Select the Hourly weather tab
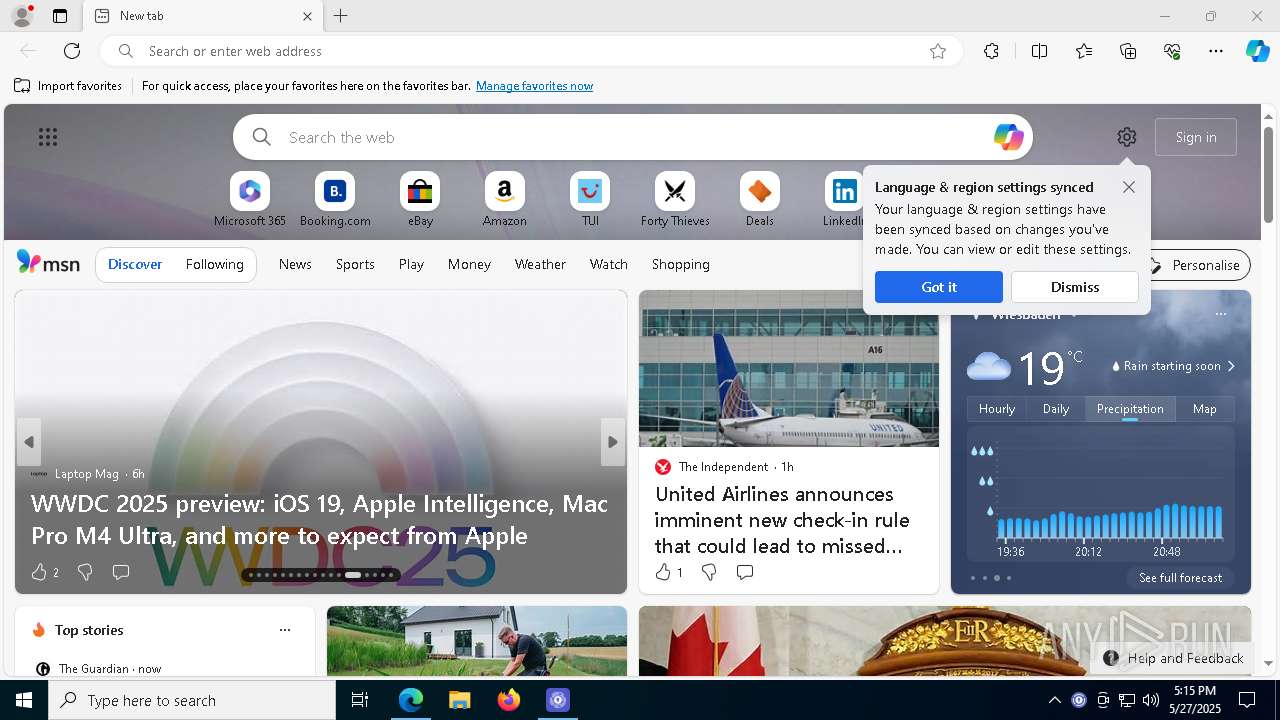Image resolution: width=1280 pixels, height=720 pixels. point(997,409)
